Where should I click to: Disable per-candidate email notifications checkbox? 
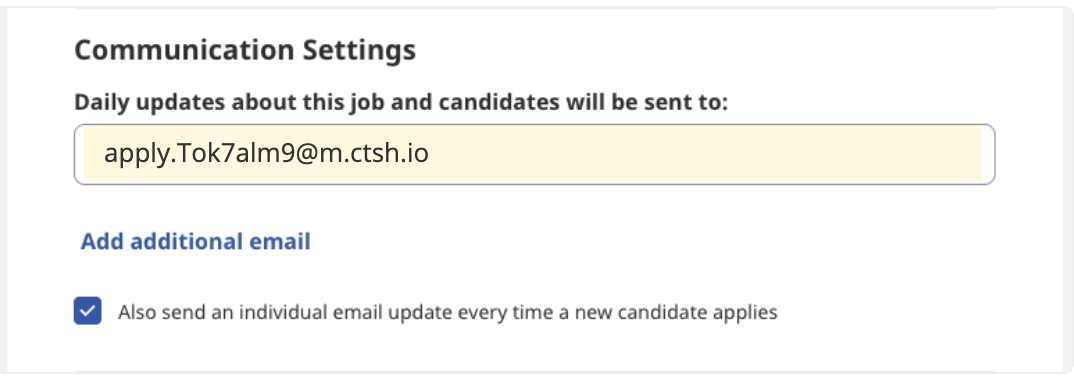tap(88, 311)
